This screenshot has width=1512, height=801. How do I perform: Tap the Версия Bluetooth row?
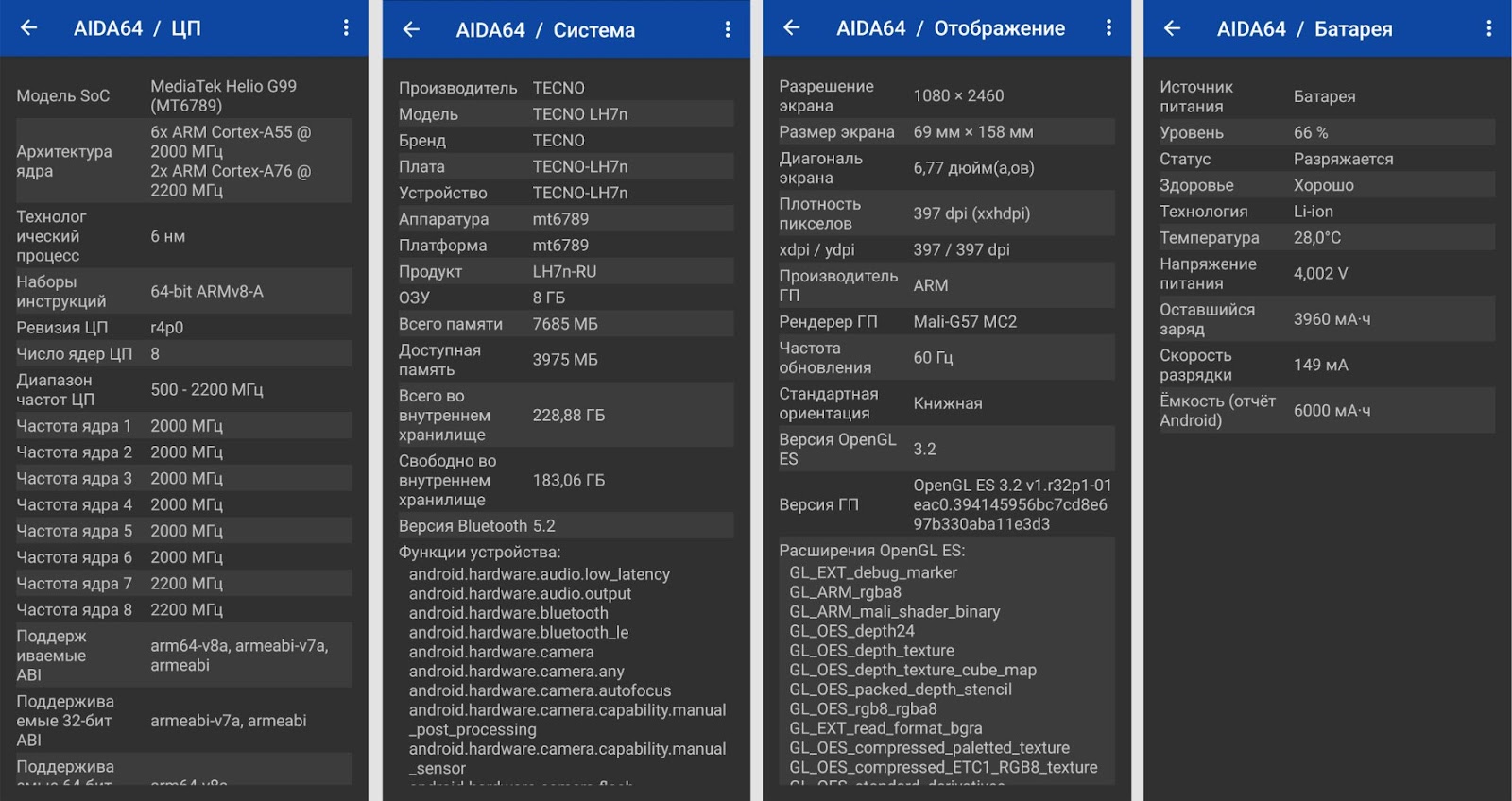[x=565, y=526]
